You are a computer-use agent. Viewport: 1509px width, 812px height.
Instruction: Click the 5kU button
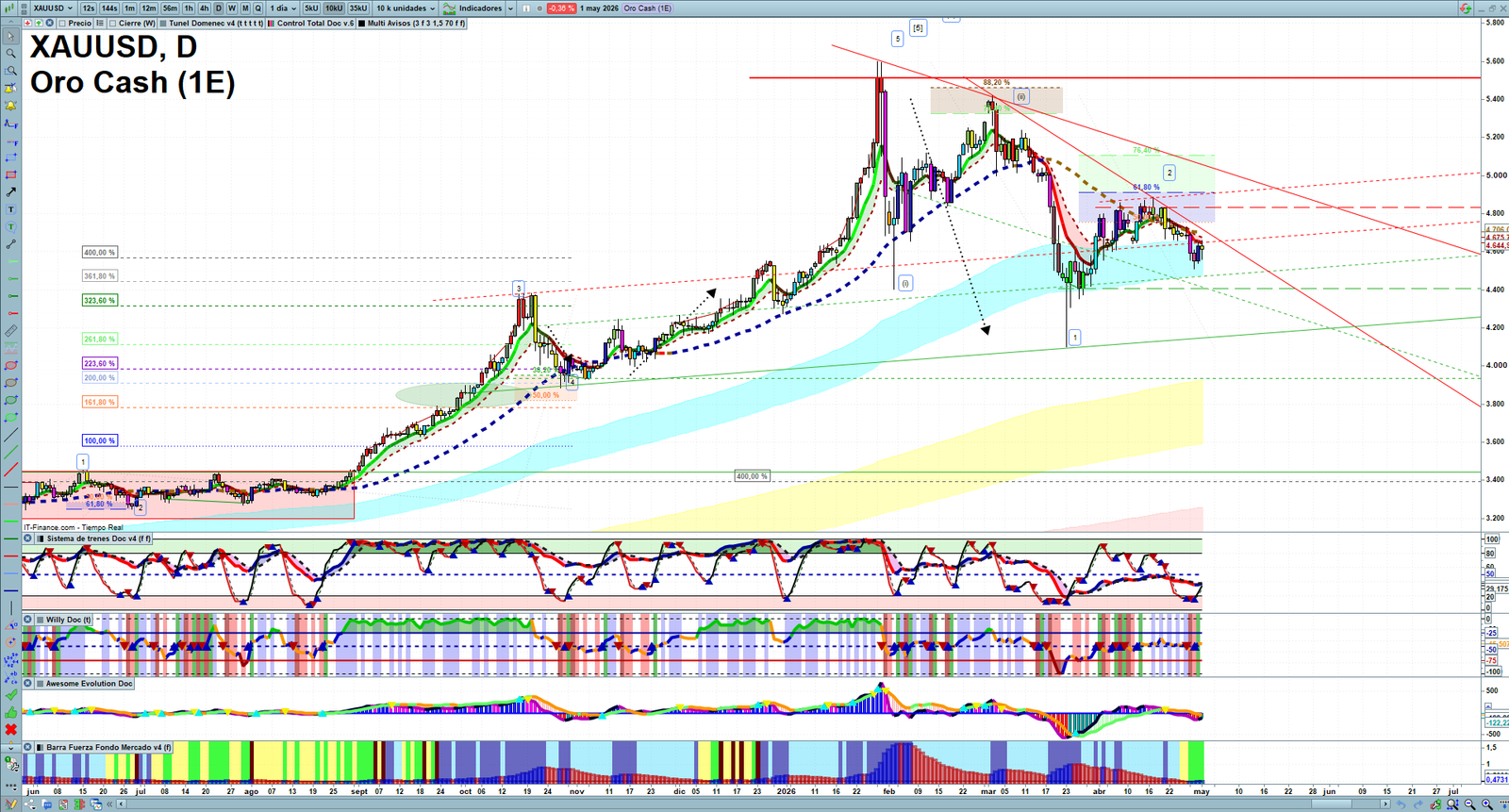(x=311, y=8)
